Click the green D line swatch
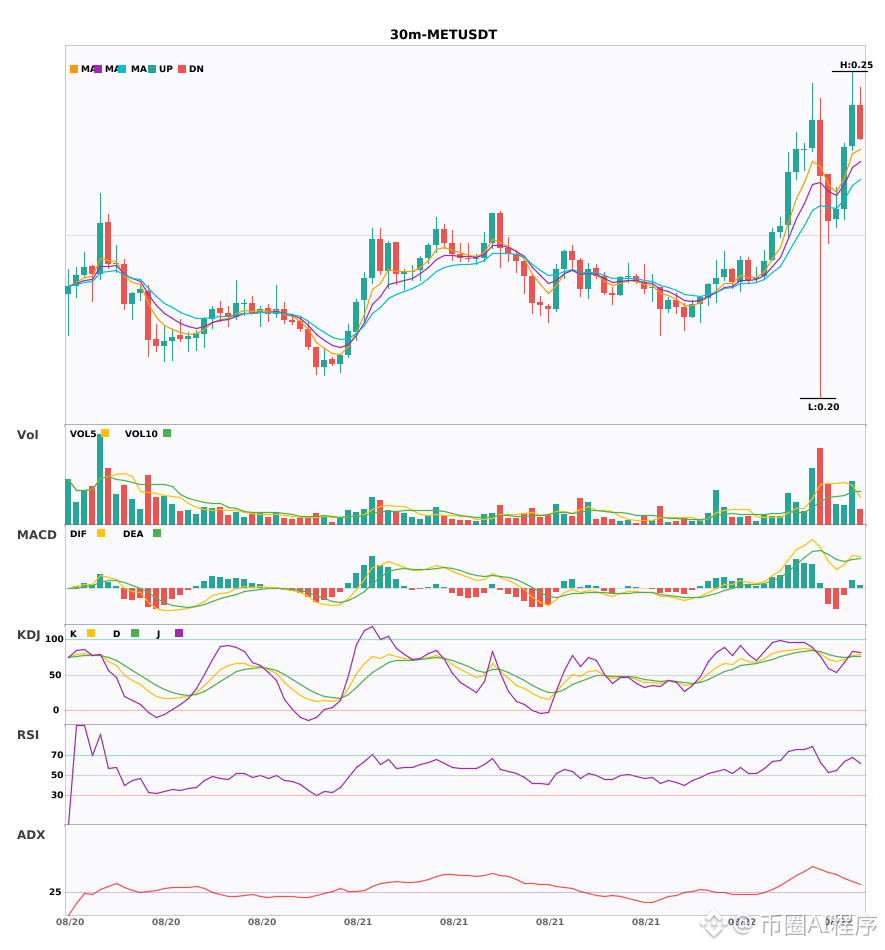885x950 pixels. (135, 633)
